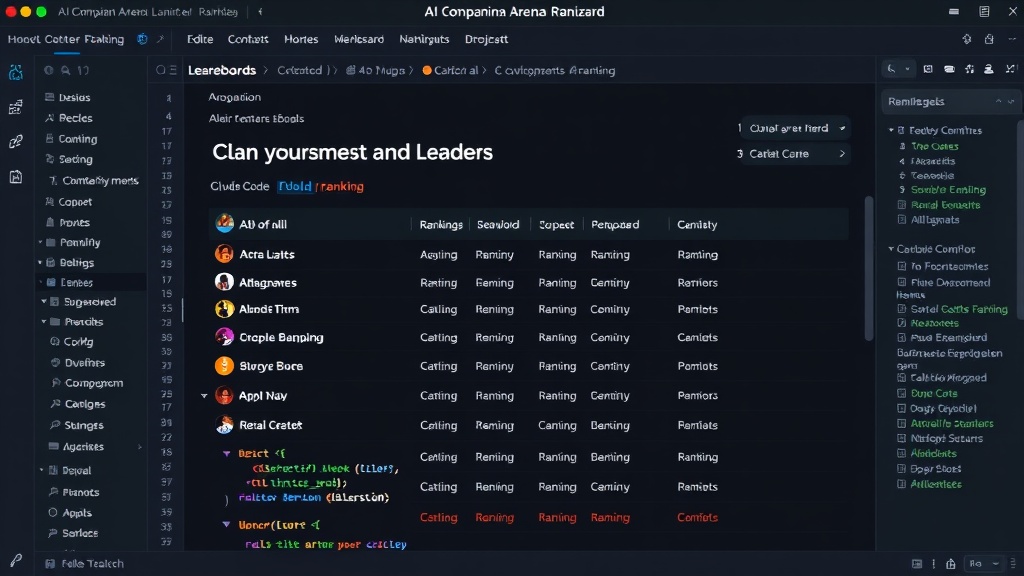
Task: Click the settings icon at top right
Action: tap(967, 39)
